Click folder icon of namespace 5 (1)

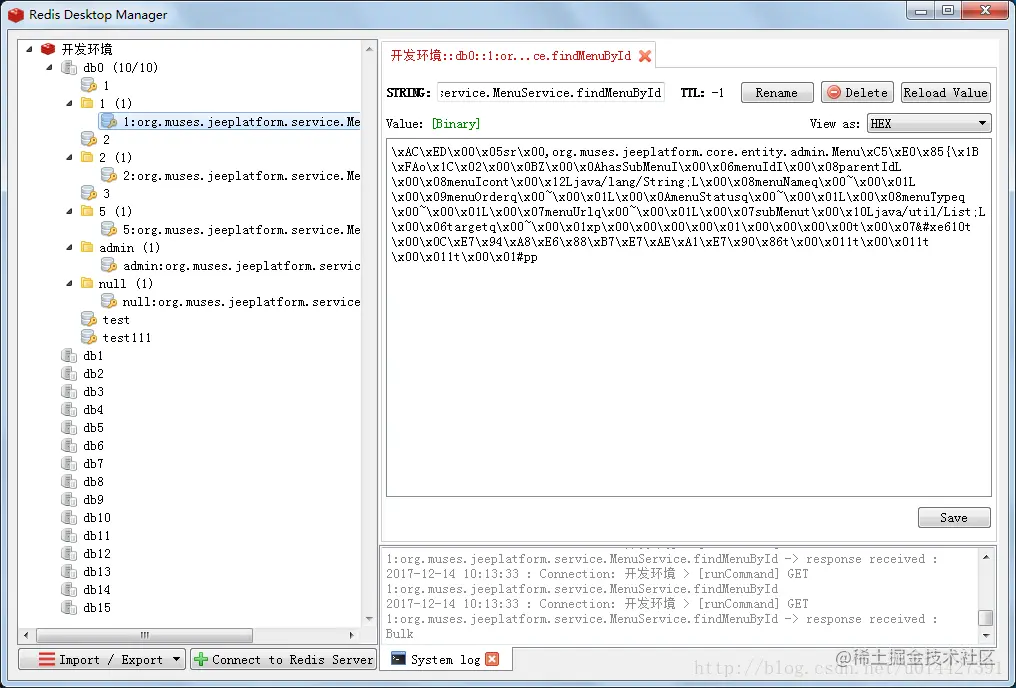click(87, 211)
